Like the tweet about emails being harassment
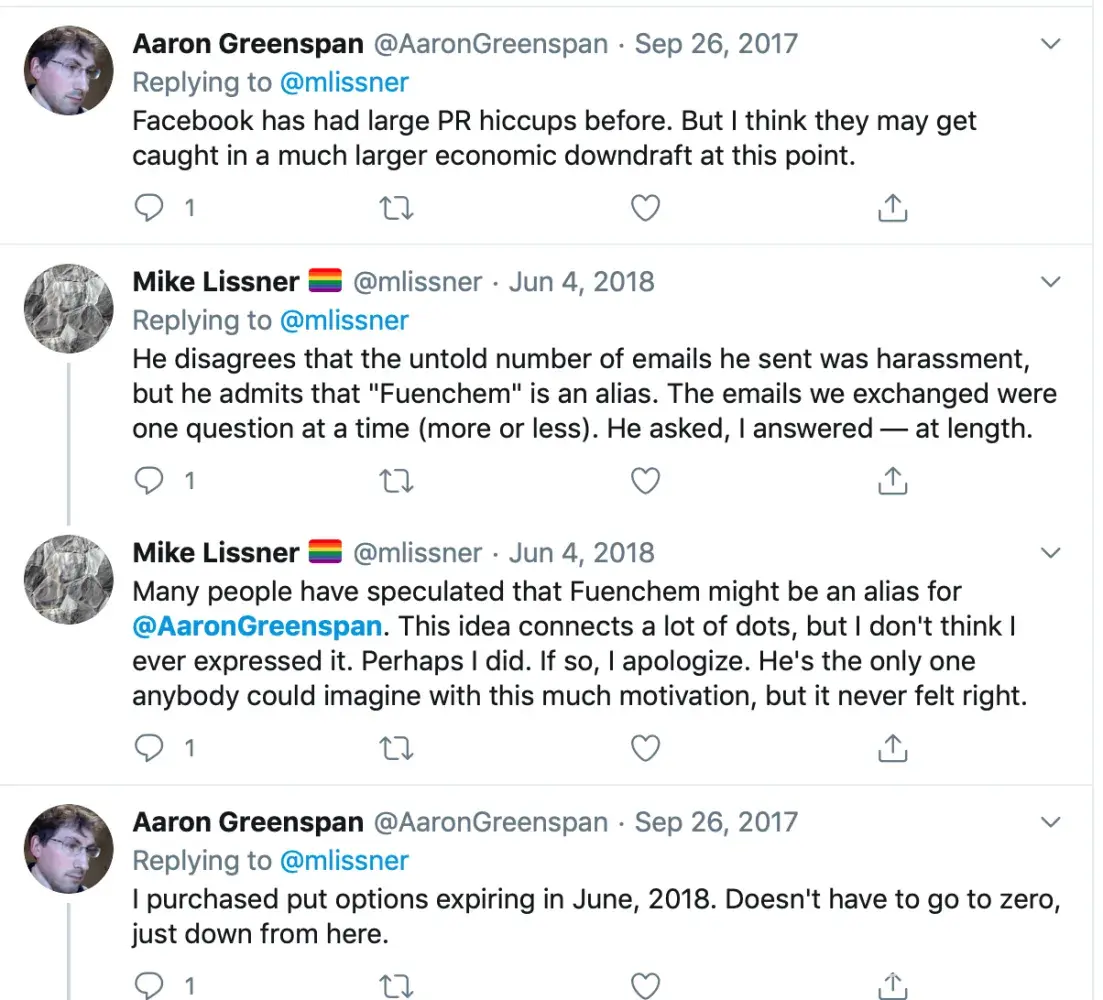 [646, 481]
